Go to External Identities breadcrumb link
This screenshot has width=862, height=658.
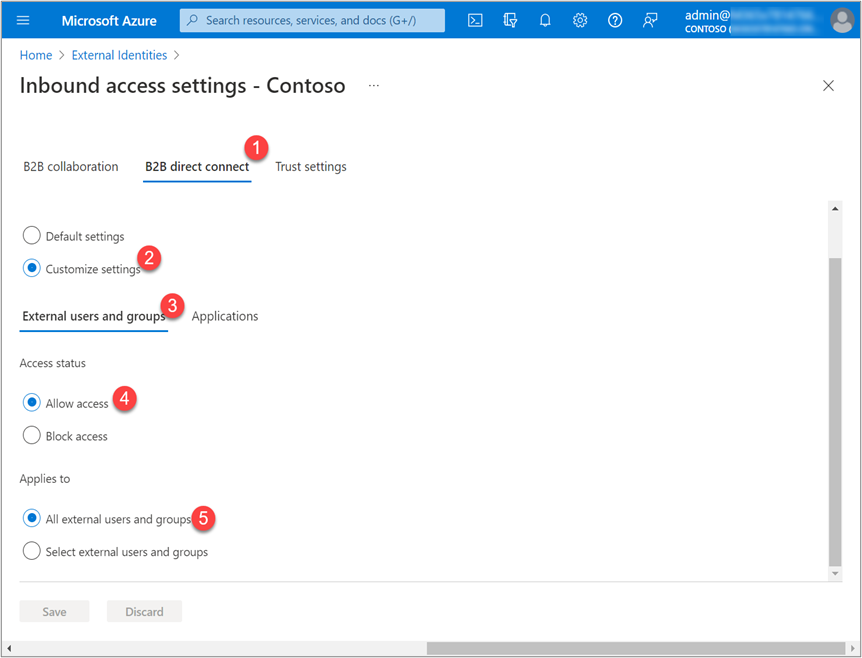pyautogui.click(x=119, y=55)
